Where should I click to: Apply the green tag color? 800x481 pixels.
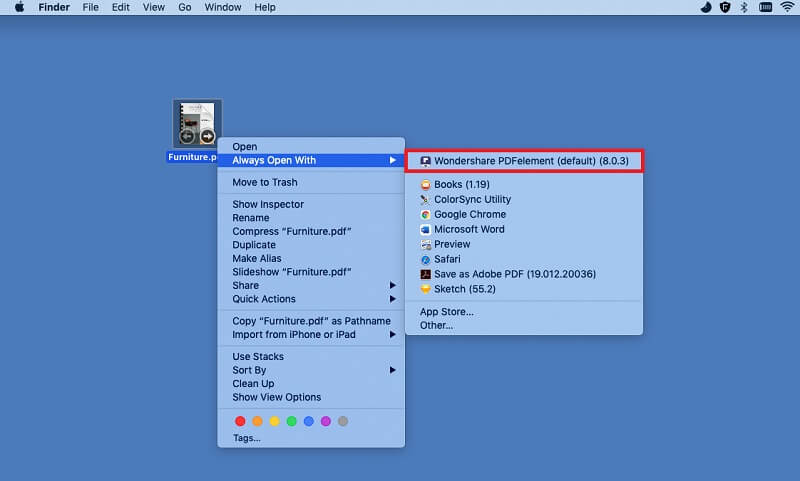click(291, 421)
